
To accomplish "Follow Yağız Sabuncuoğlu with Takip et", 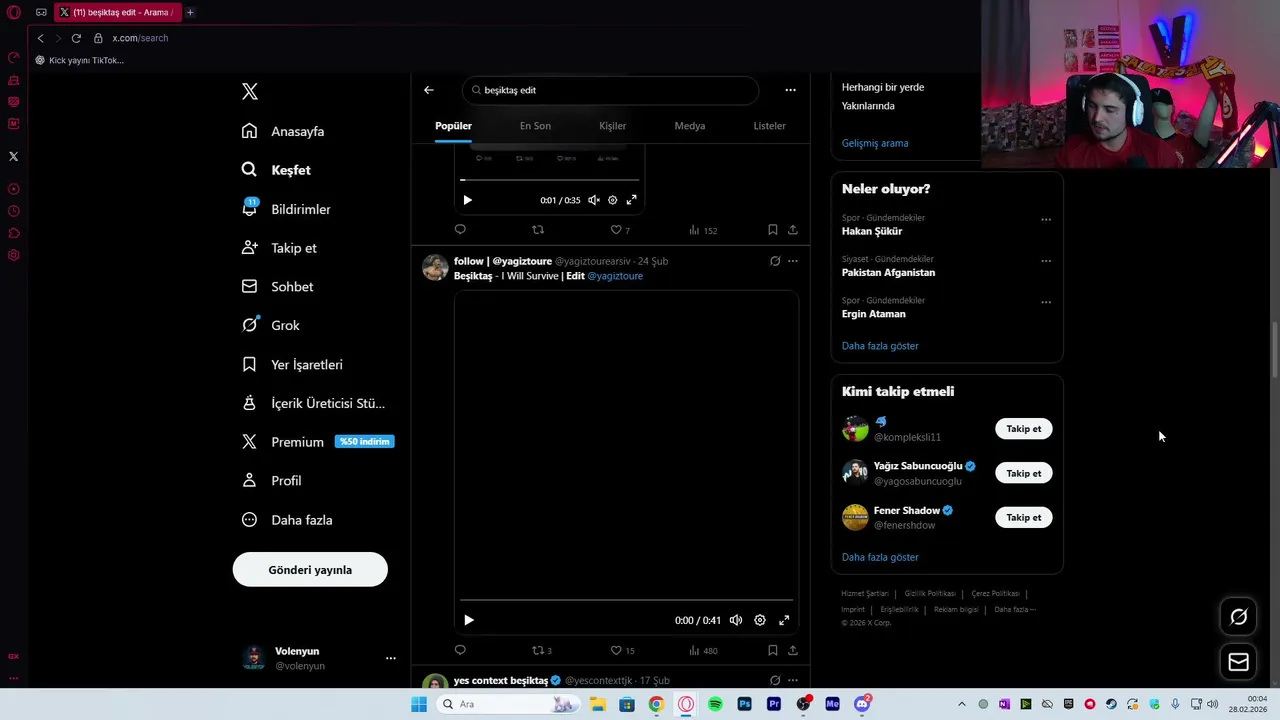I will 1023,473.
